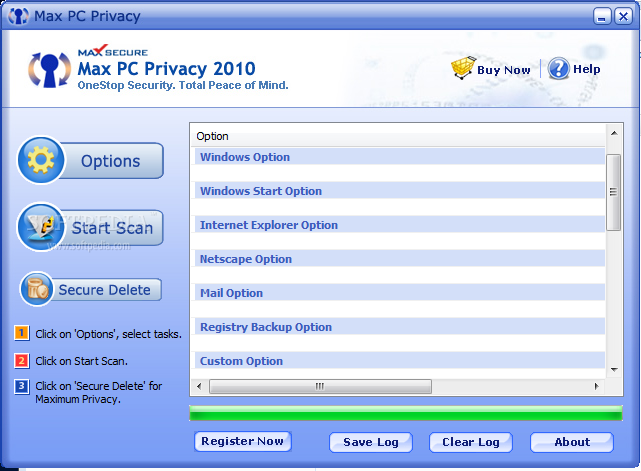Click the horizontal scrollbar thumb
The width and height of the screenshot is (641, 471).
click(x=320, y=386)
